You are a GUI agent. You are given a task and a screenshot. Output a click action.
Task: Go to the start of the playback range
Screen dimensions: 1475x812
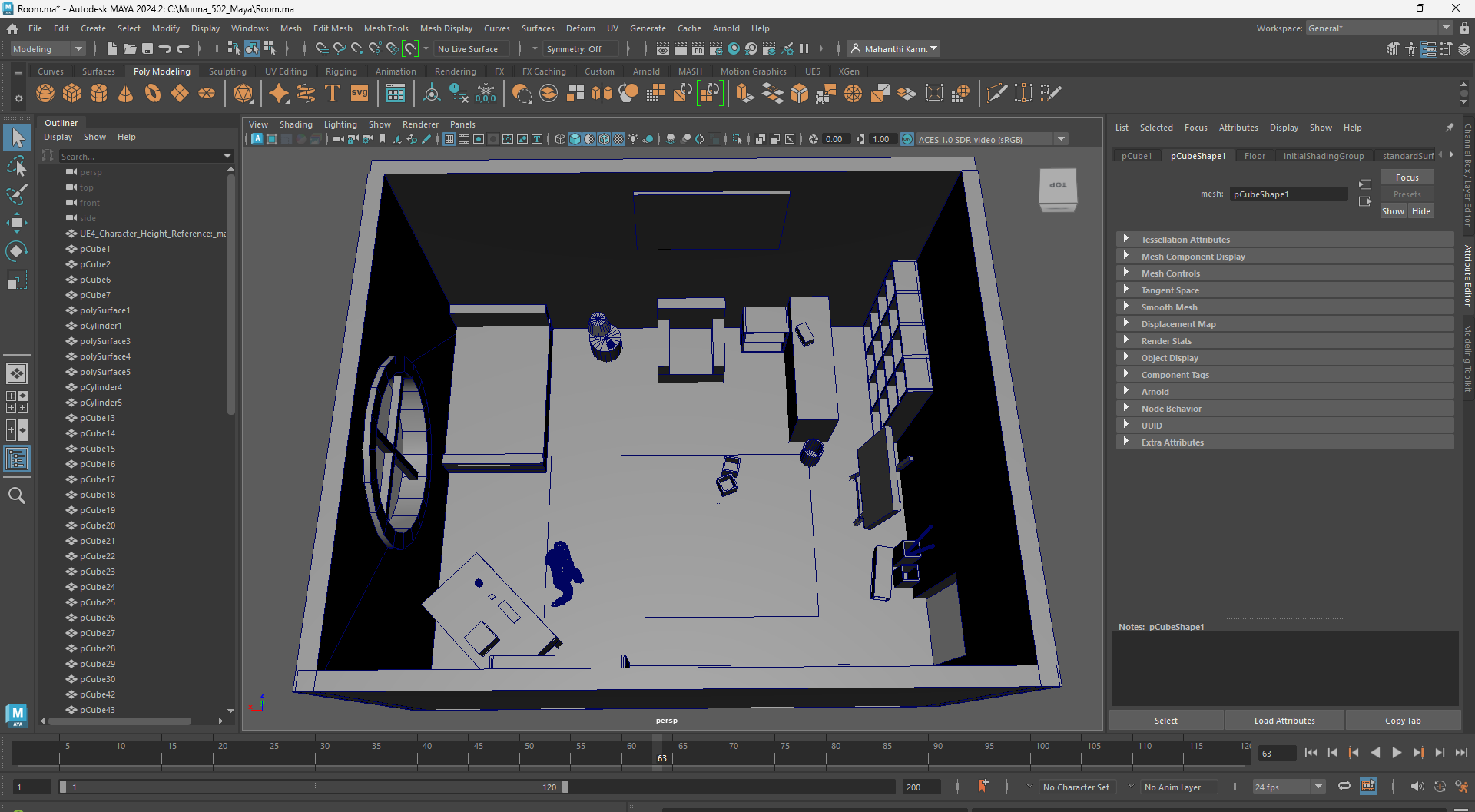(x=1311, y=753)
